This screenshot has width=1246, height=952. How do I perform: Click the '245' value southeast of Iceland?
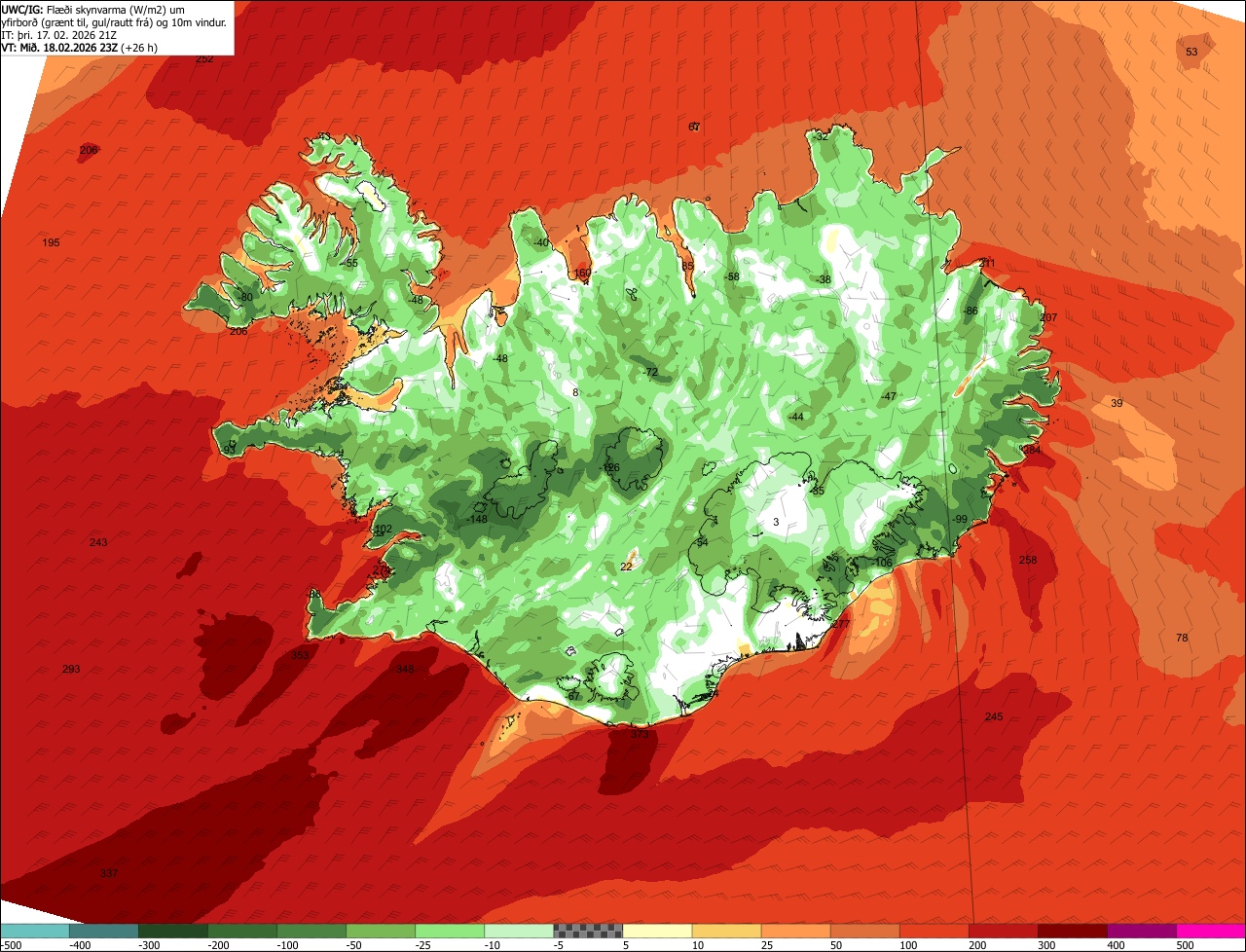993,716
